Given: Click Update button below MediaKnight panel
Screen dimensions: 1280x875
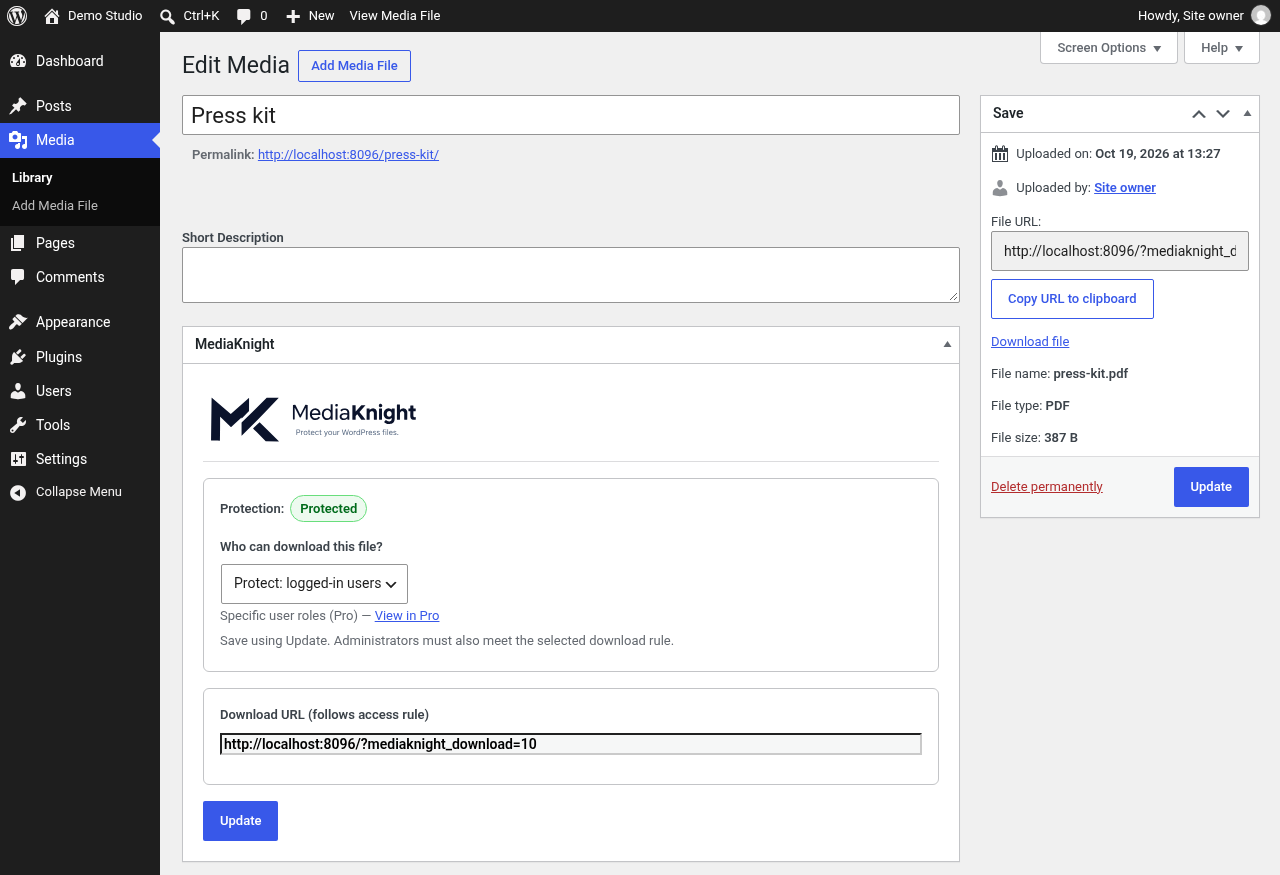Looking at the screenshot, I should 240,821.
